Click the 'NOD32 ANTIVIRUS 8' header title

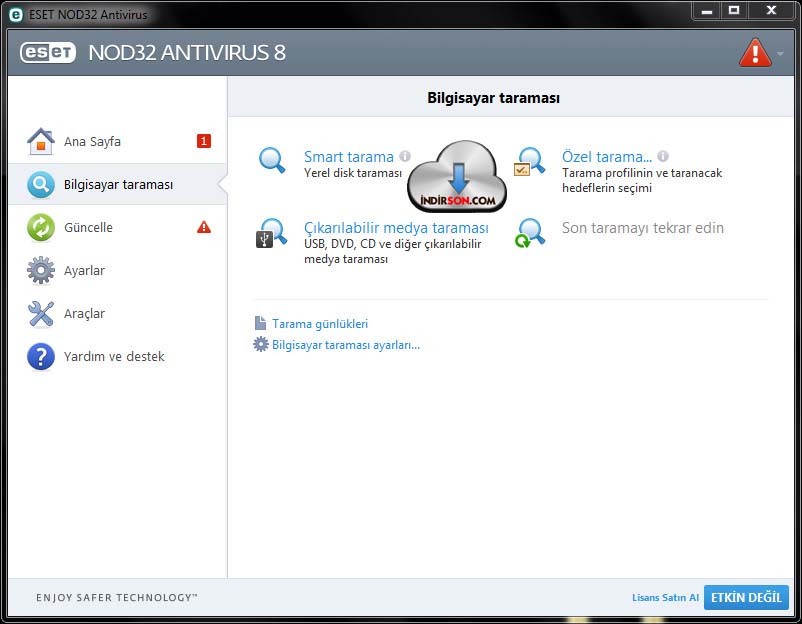pyautogui.click(x=187, y=53)
